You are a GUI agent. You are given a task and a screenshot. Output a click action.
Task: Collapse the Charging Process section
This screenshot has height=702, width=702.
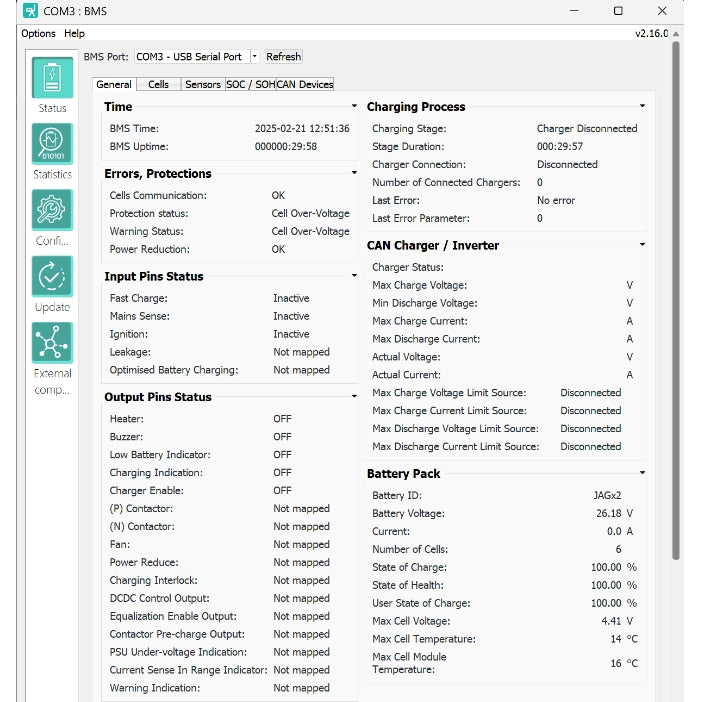coord(642,106)
